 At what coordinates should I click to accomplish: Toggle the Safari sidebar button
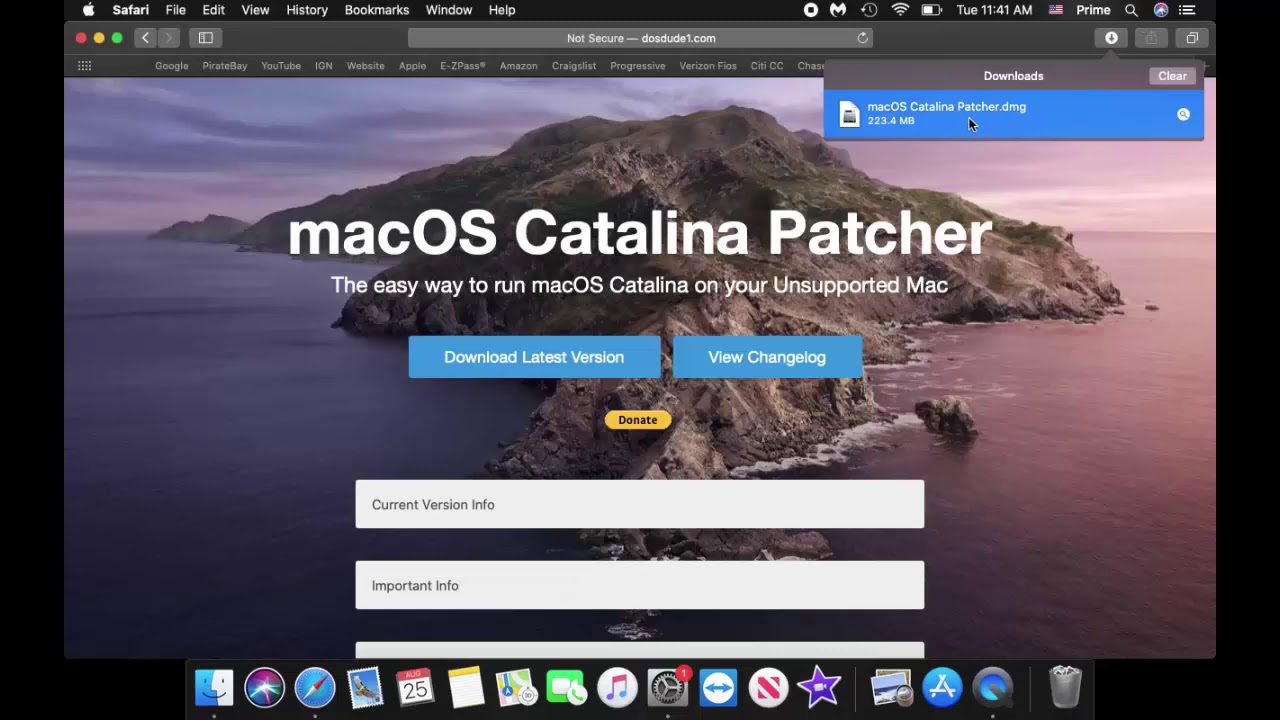tap(206, 38)
